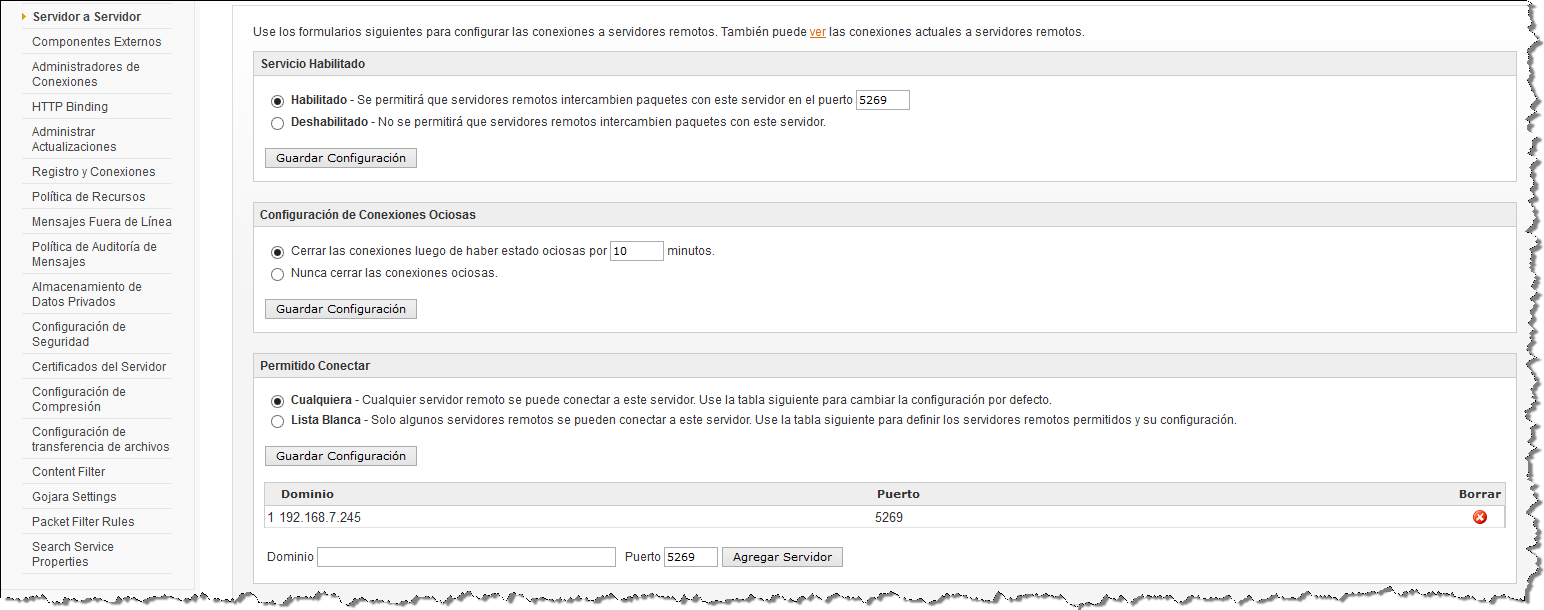The width and height of the screenshot is (1544, 610).
Task: Open Packet Filter Rules page
Action: click(x=83, y=522)
